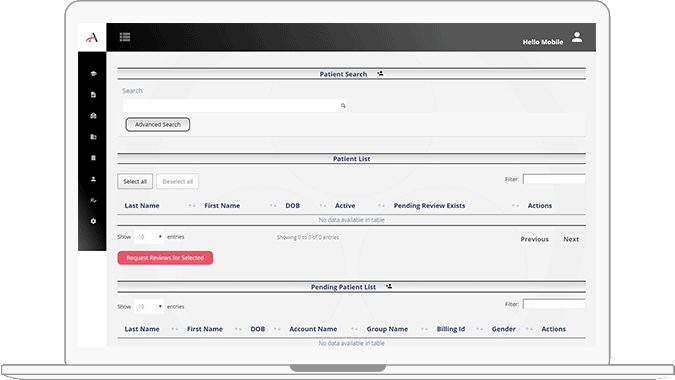Open the settings gear sidebar icon
The height and width of the screenshot is (380, 675).
coord(93,221)
